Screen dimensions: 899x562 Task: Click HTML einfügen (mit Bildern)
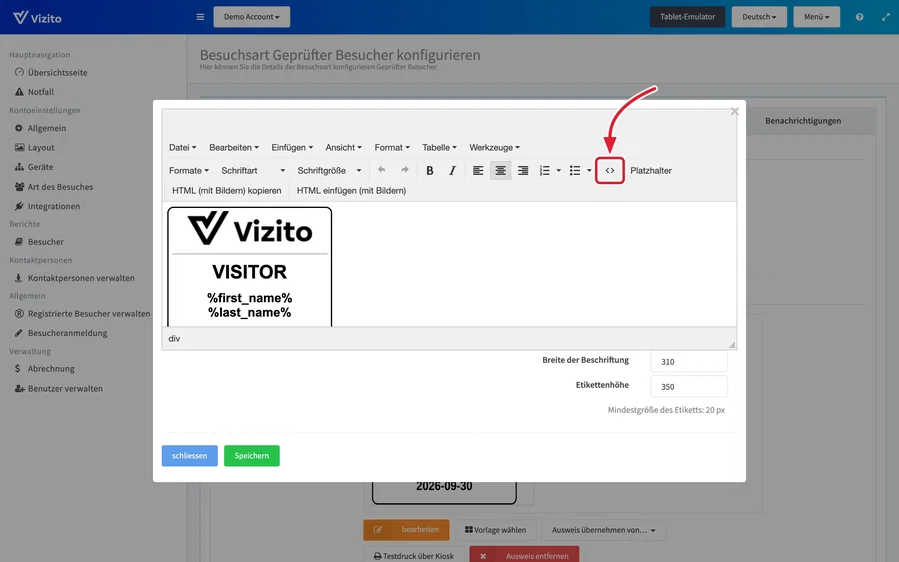pos(351,190)
